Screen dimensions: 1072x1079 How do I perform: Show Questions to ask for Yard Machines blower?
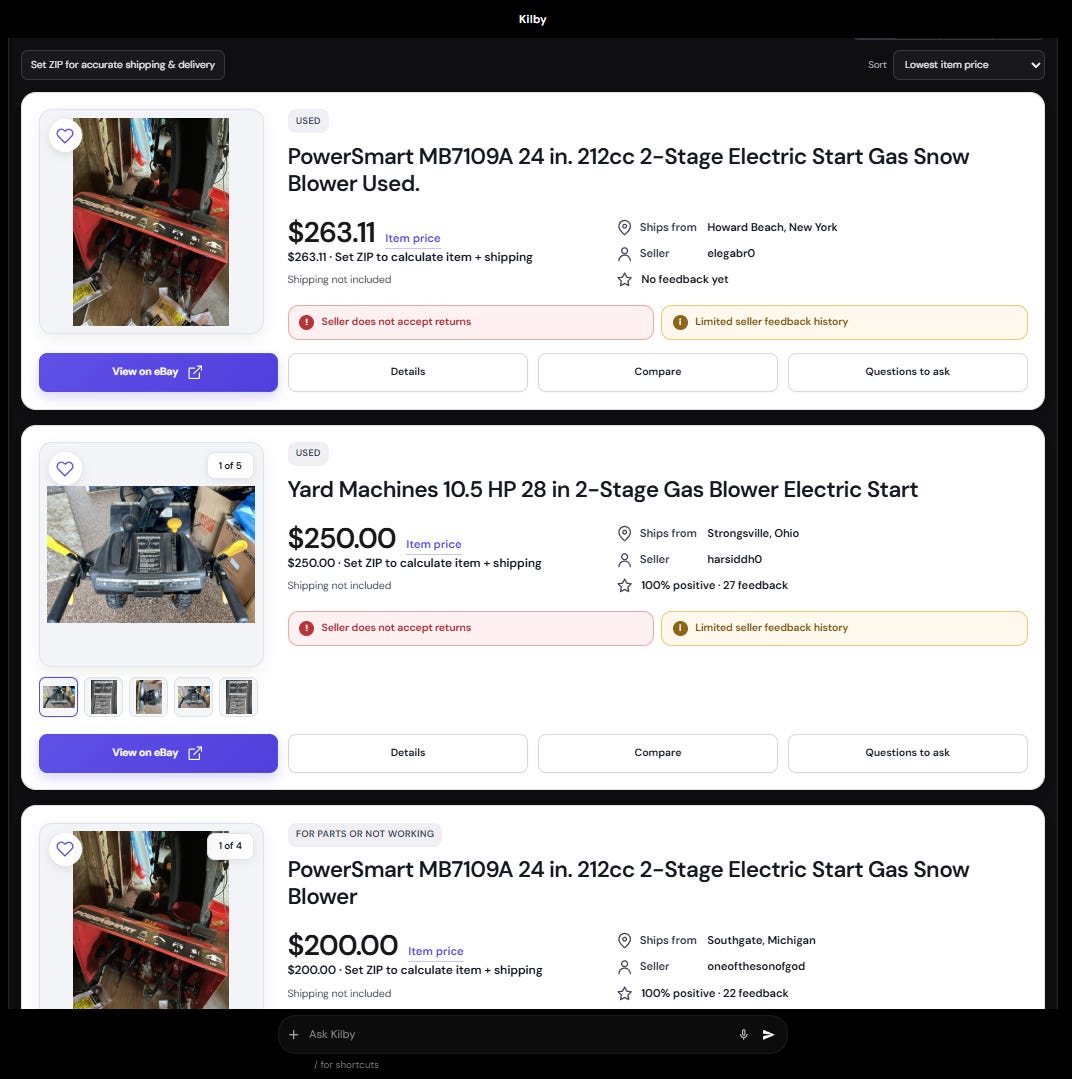click(x=908, y=753)
